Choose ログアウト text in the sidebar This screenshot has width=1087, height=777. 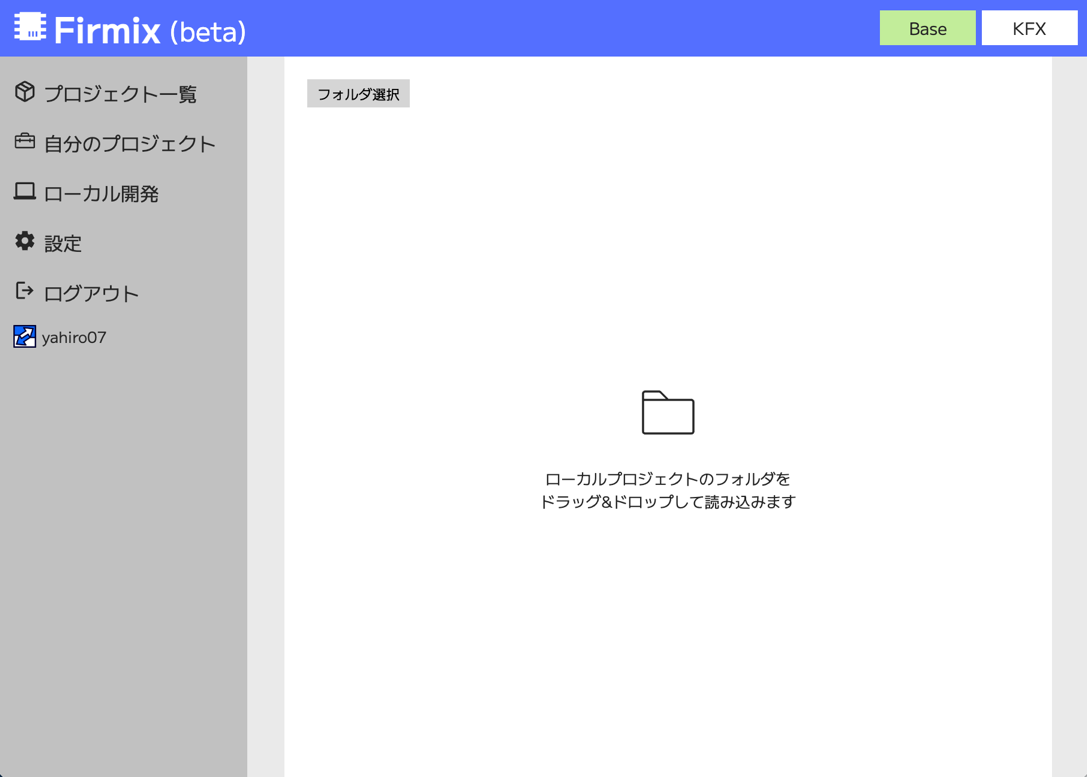click(x=91, y=294)
